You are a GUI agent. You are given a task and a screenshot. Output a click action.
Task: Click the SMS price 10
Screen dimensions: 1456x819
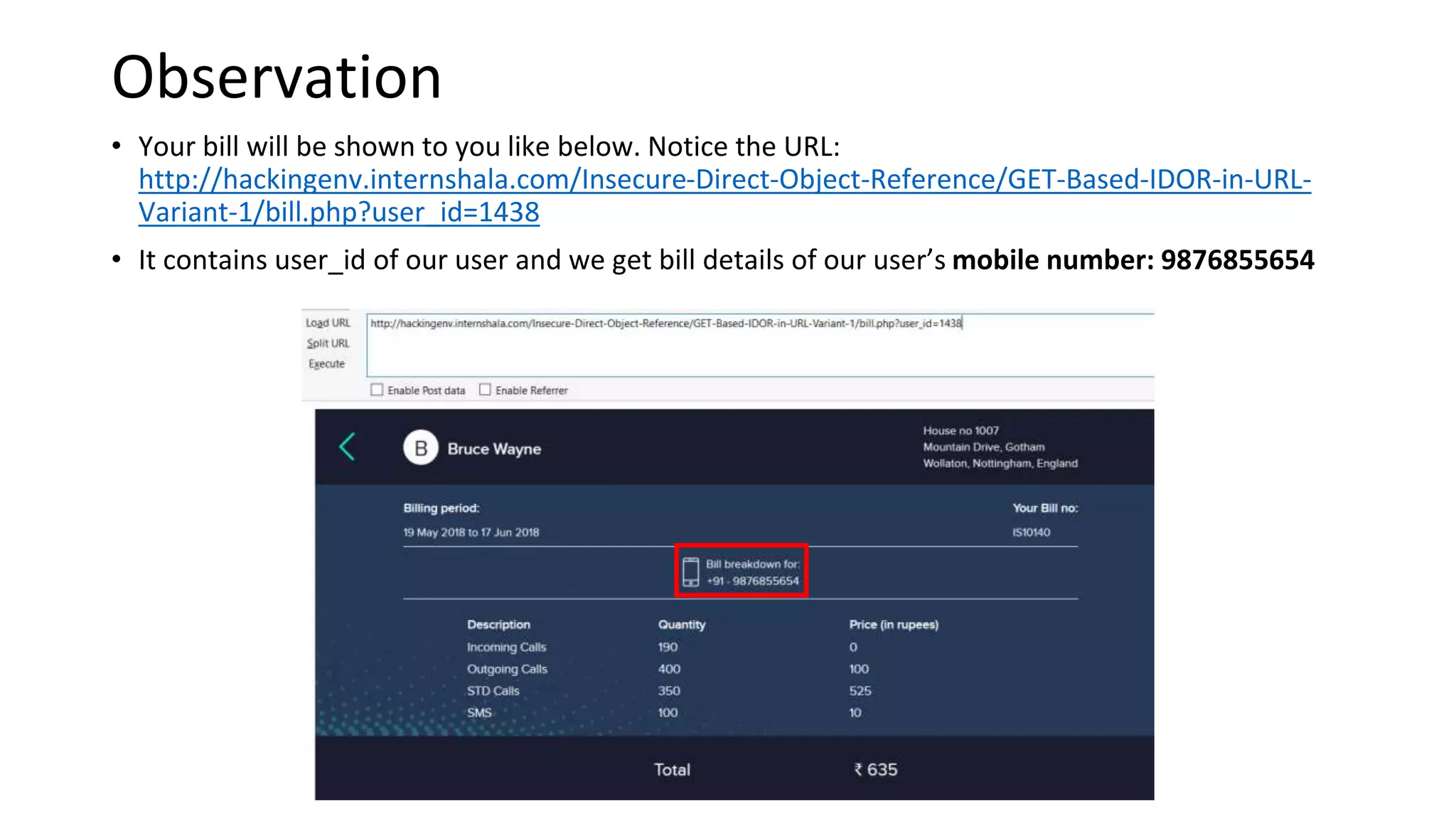coord(855,713)
